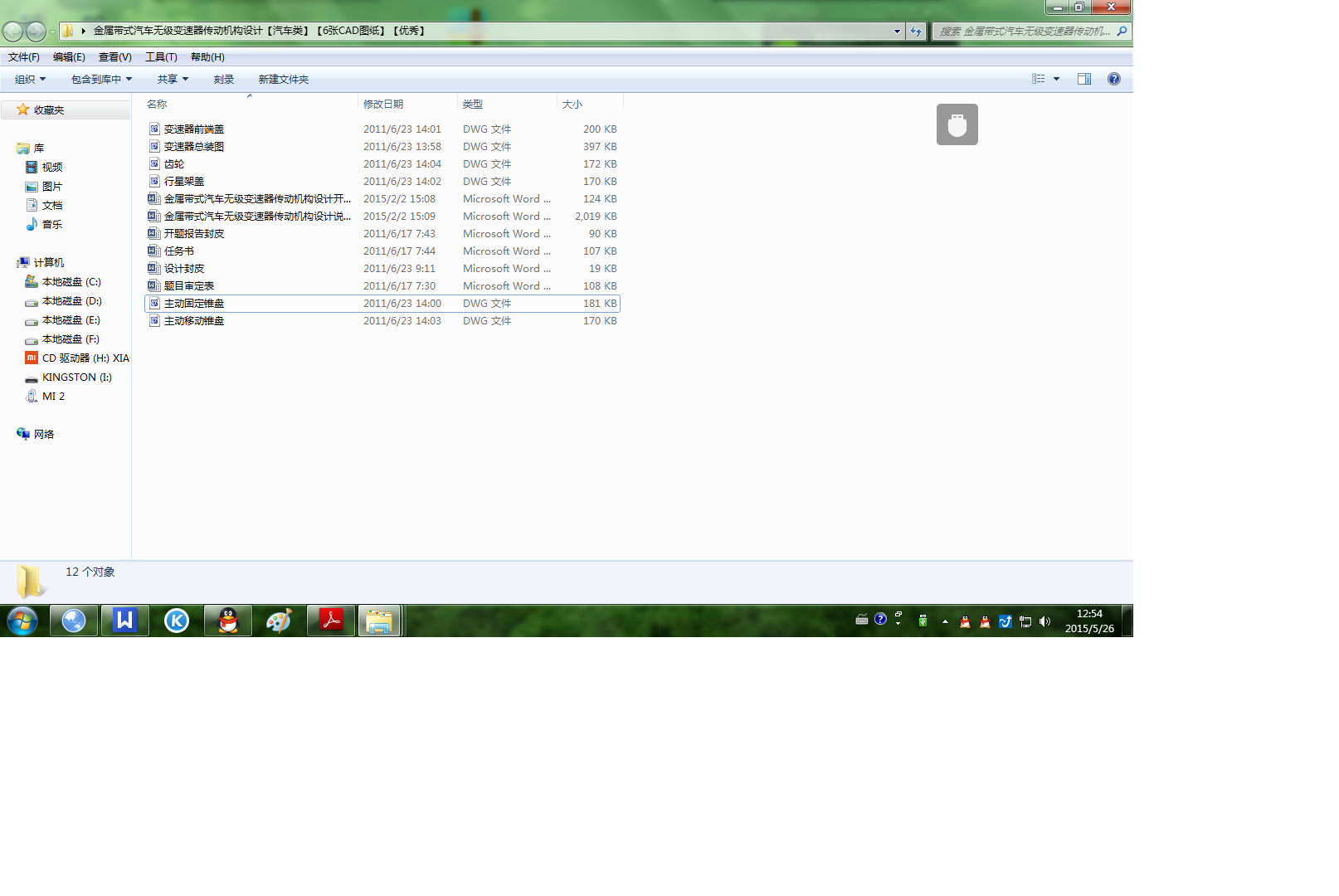Viewport: 1339px width, 896px height.
Task: Select file name 主动移动锥盘
Action: point(194,320)
